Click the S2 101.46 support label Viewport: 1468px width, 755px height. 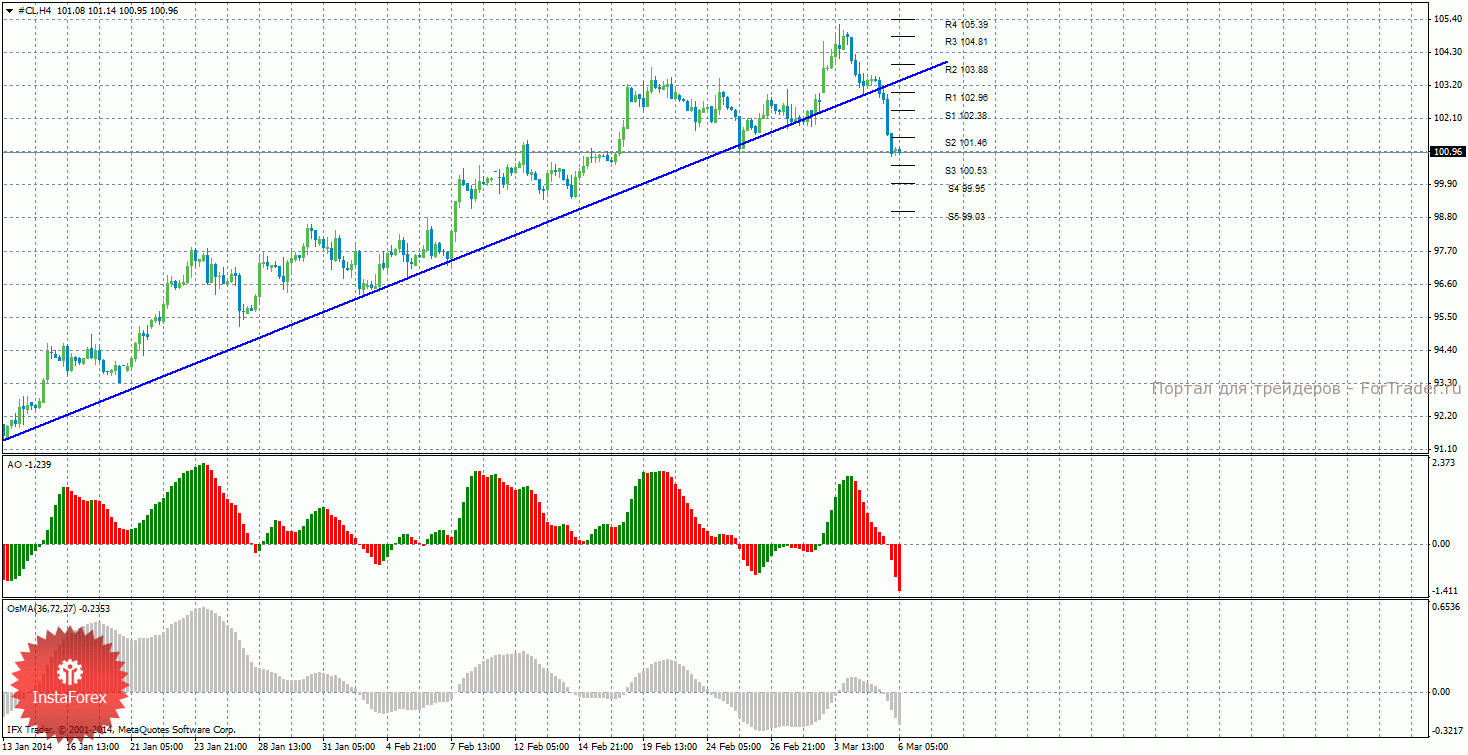click(966, 143)
